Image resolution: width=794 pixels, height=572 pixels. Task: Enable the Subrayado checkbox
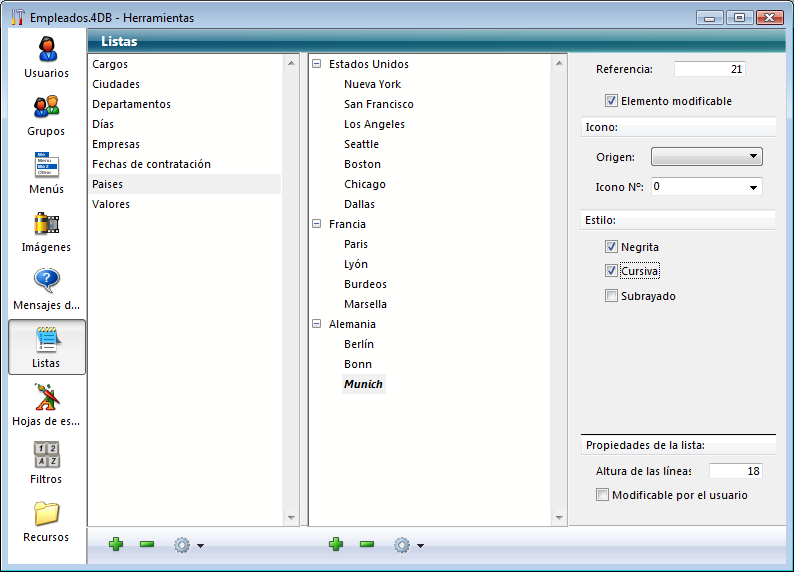[x=611, y=296]
